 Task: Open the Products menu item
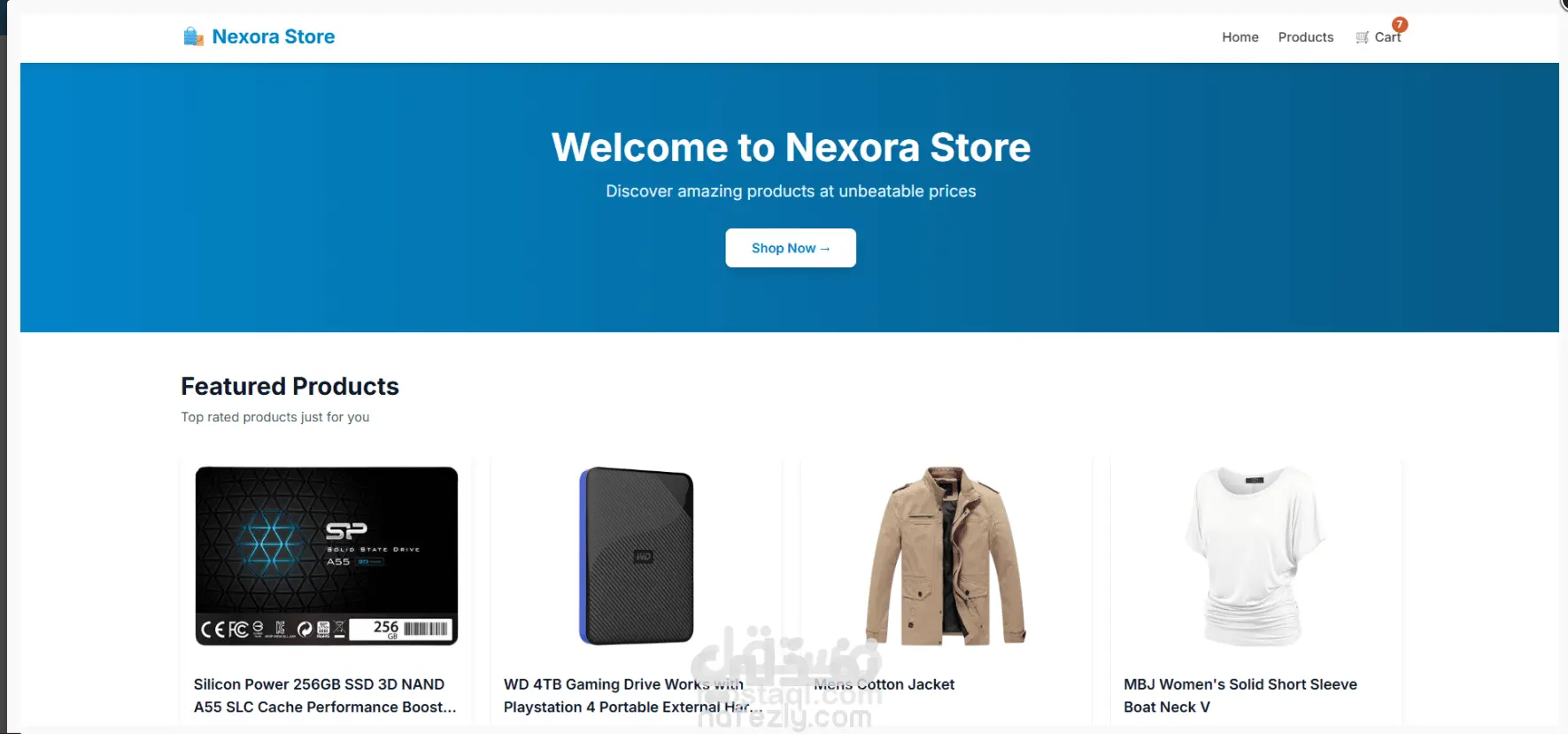click(x=1305, y=37)
